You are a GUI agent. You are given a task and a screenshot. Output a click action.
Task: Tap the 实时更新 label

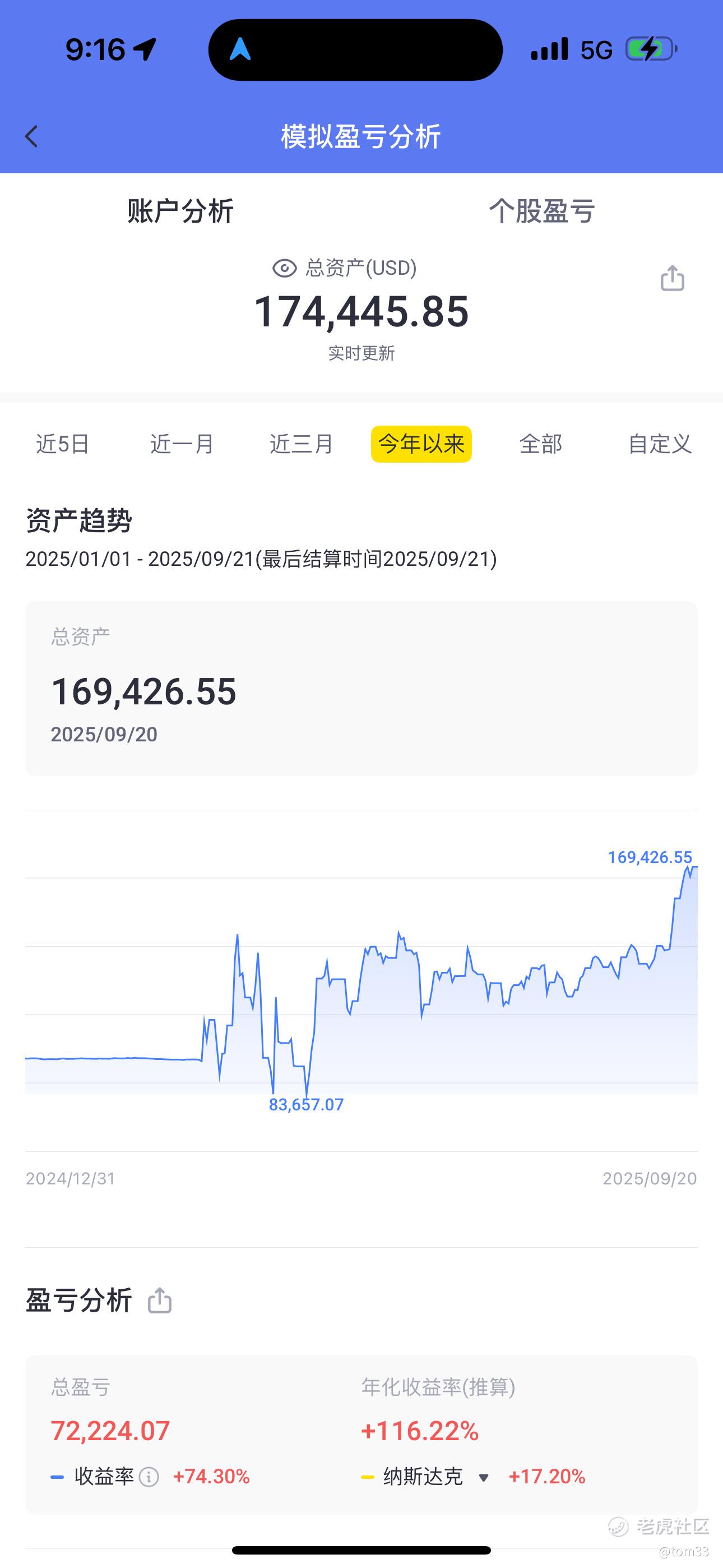tap(361, 353)
